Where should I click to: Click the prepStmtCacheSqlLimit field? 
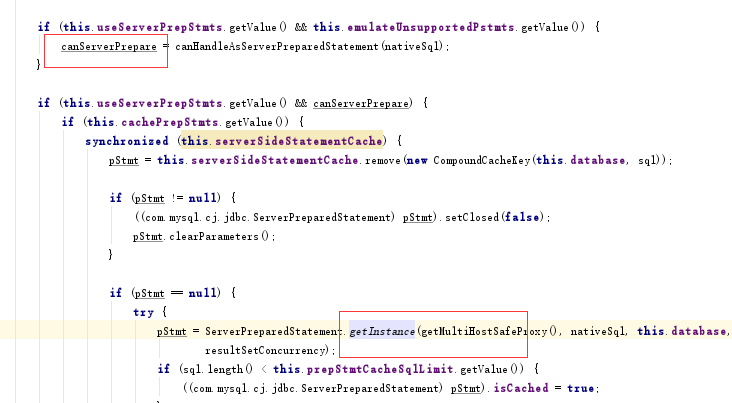coord(380,369)
